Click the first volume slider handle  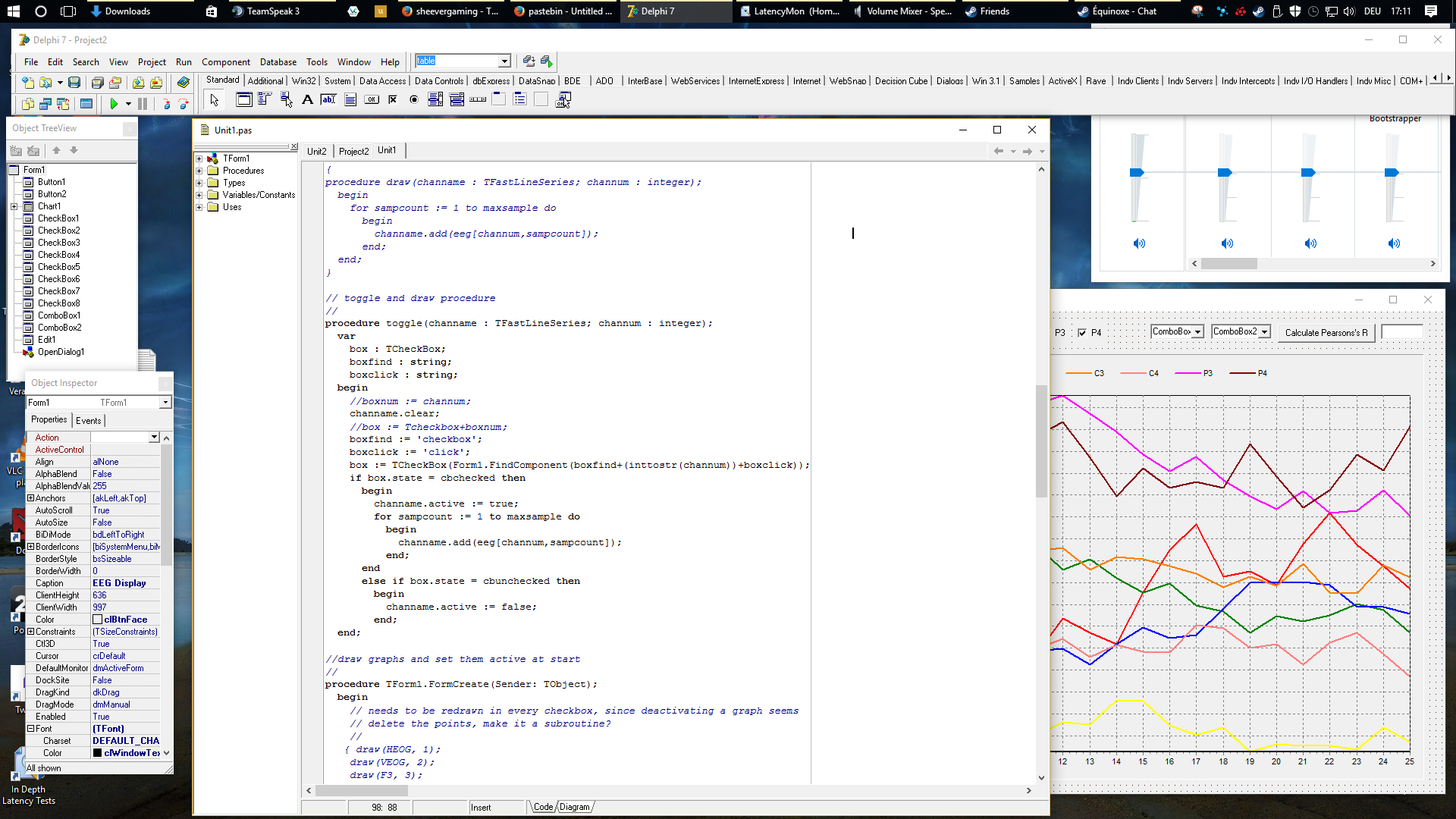click(1137, 173)
